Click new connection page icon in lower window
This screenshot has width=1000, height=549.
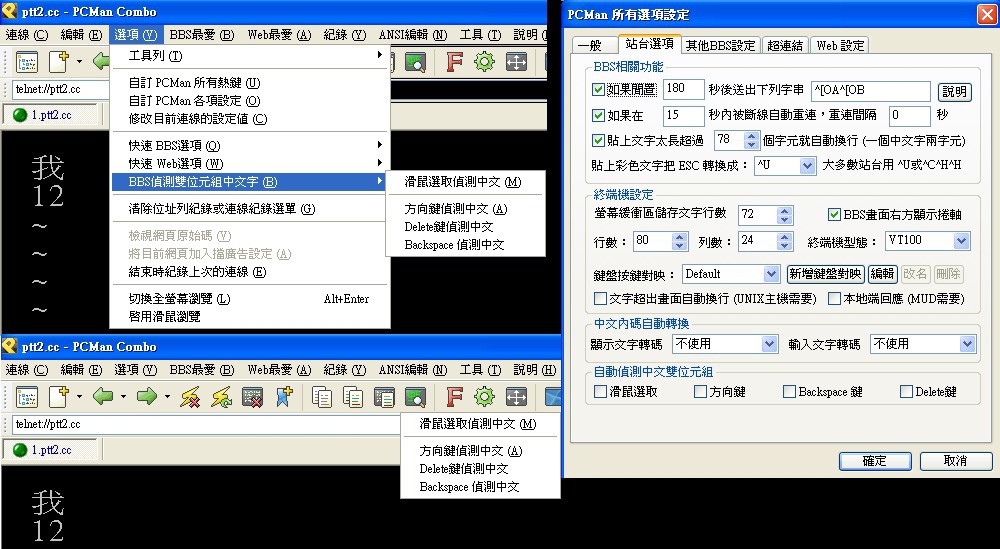pos(59,397)
